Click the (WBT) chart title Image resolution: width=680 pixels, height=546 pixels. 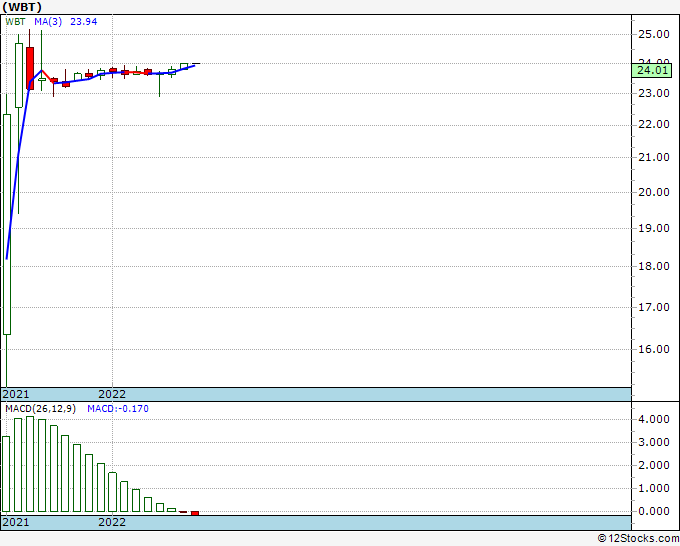tap(22, 7)
